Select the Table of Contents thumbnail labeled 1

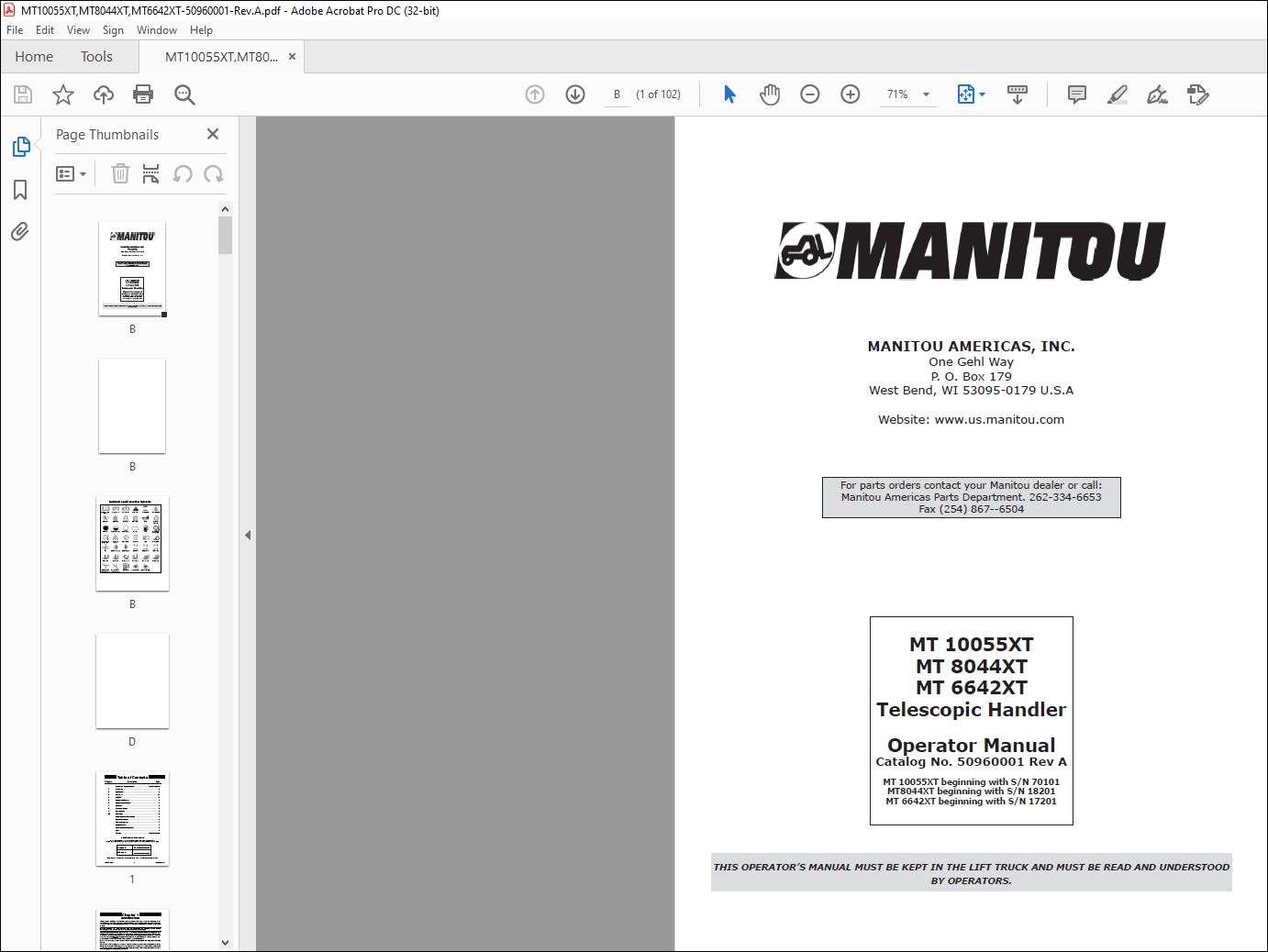click(x=132, y=818)
